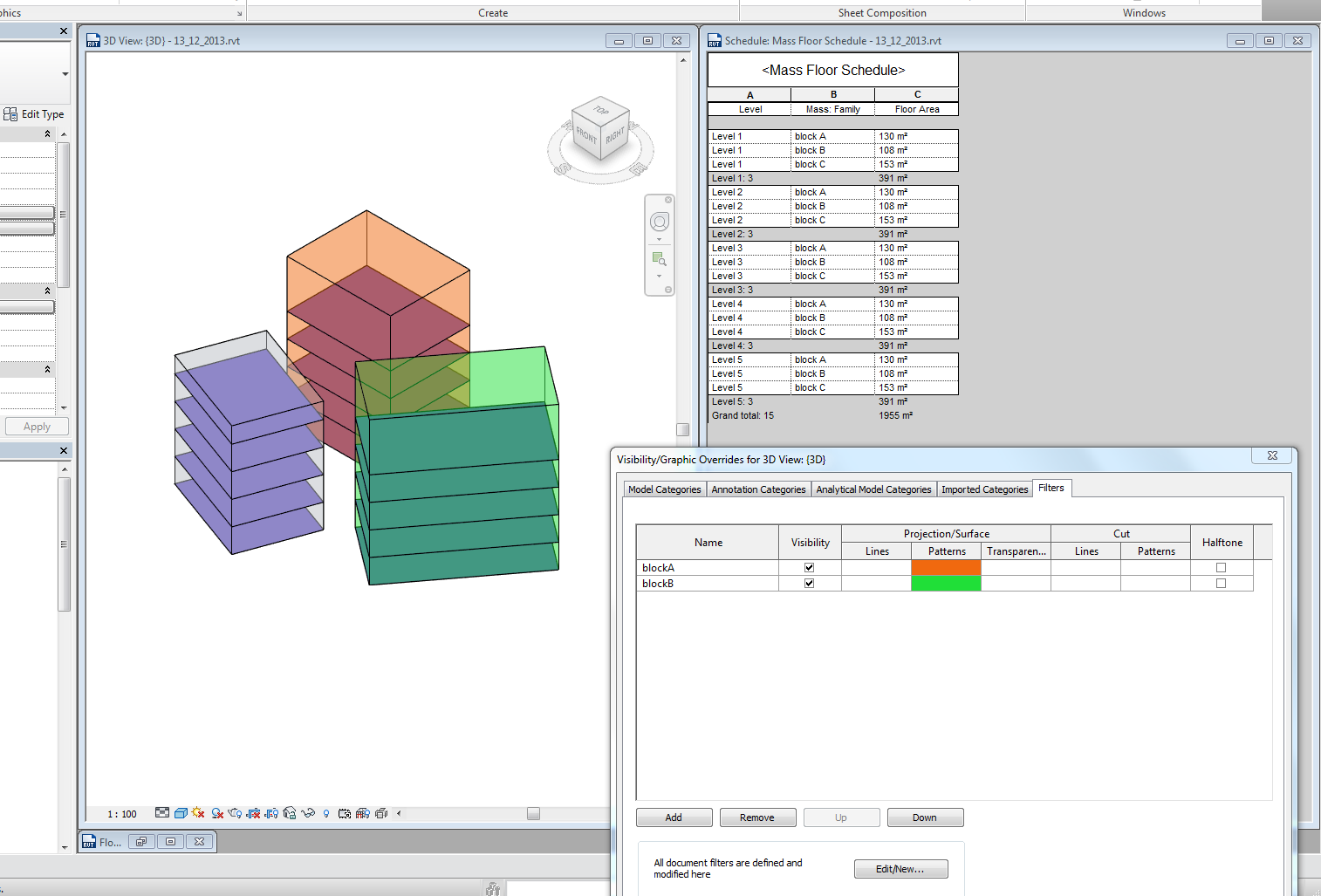This screenshot has width=1321, height=896.
Task: Enable Halftone checkbox for blockA
Action: (x=1221, y=567)
